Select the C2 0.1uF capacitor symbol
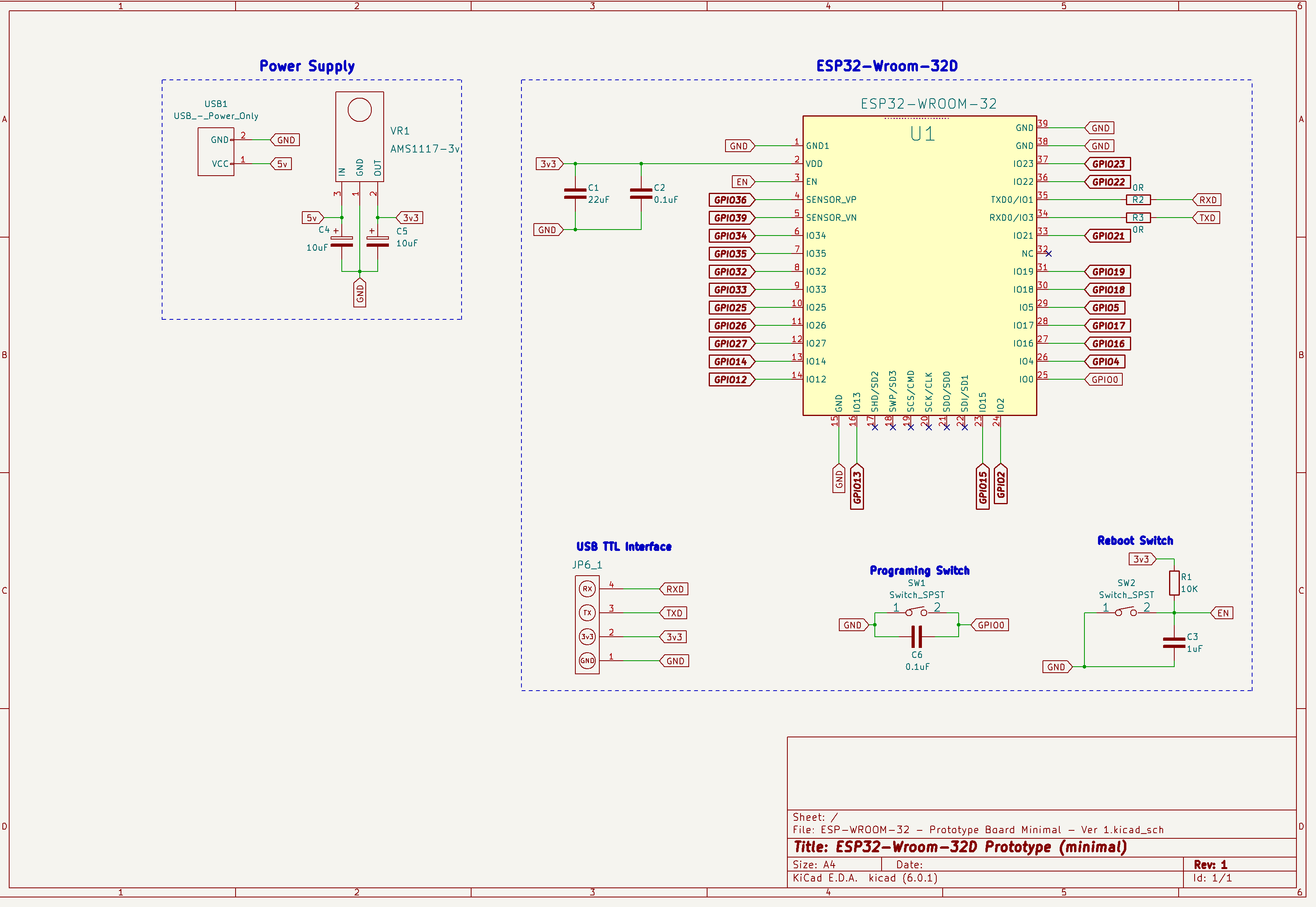The image size is (1316, 907). (x=641, y=194)
